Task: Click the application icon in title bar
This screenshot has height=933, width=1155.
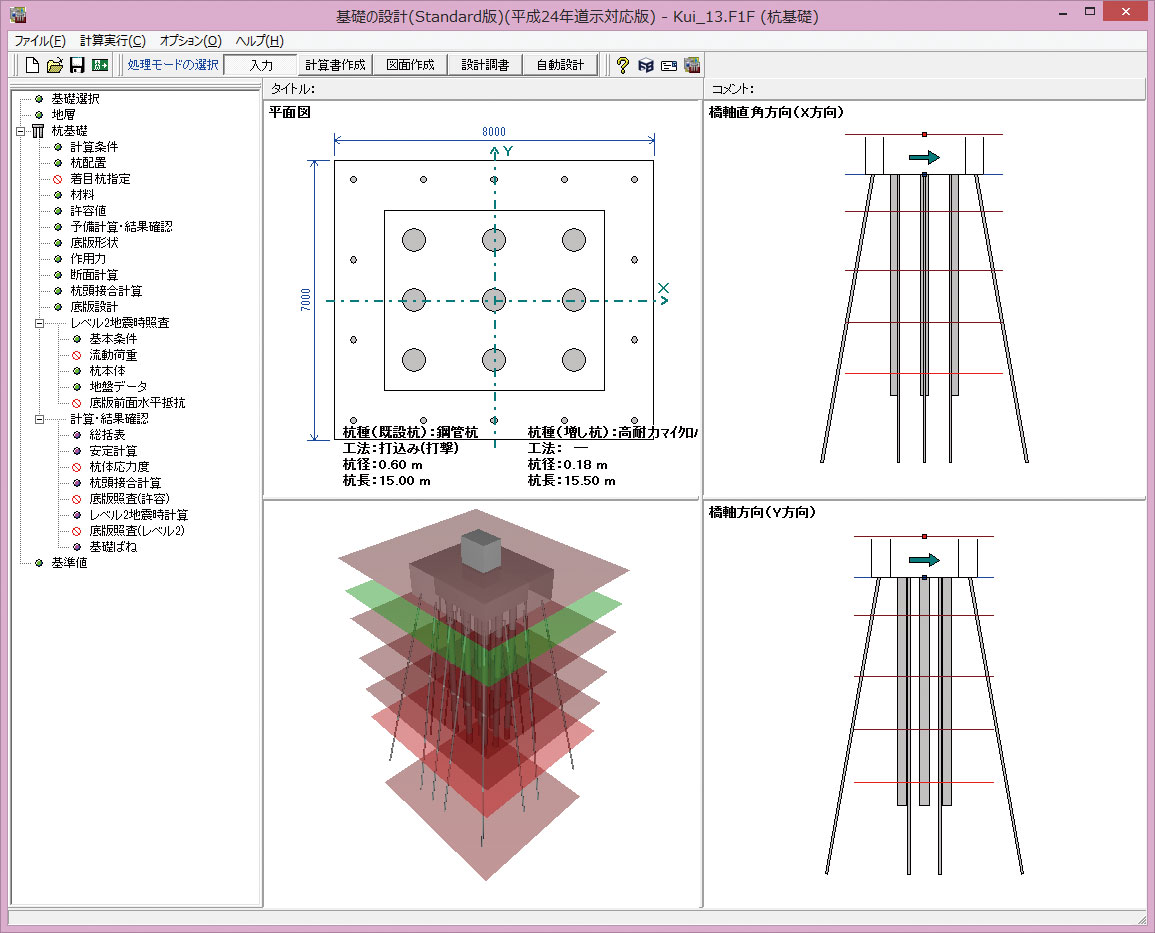Action: tap(18, 15)
